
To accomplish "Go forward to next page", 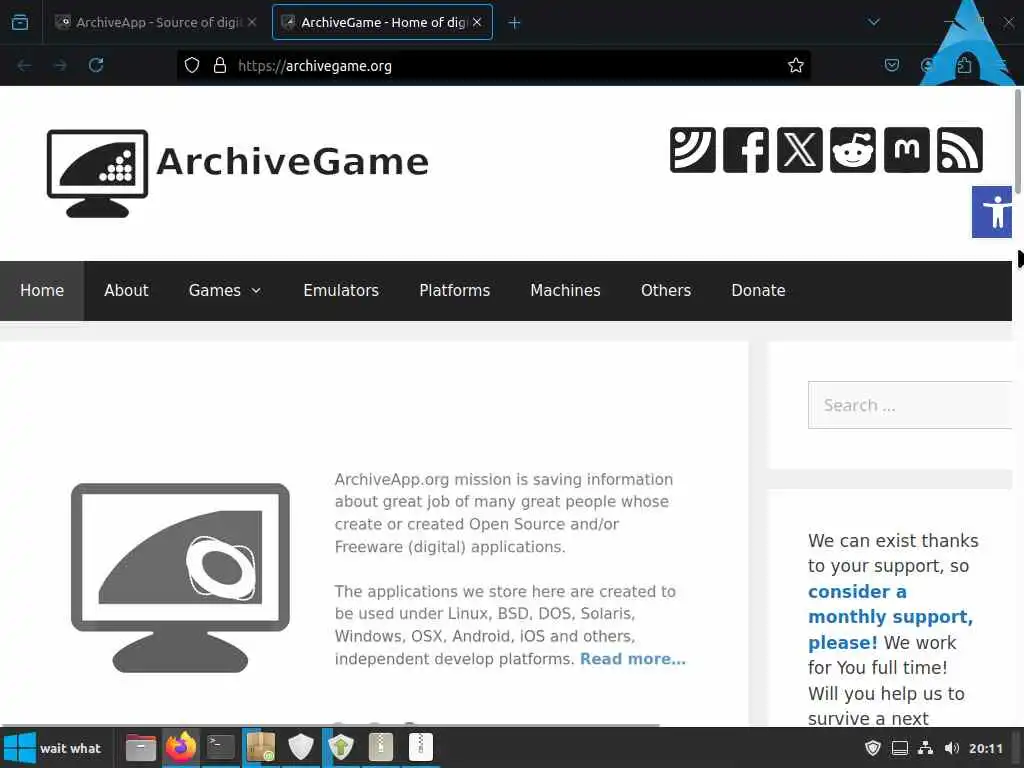I will point(60,65).
